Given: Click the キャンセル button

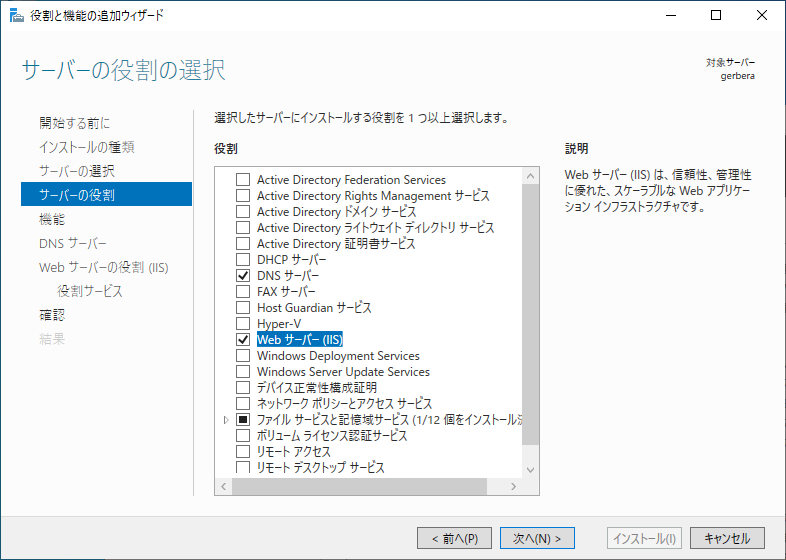Looking at the screenshot, I should pyautogui.click(x=727, y=538).
